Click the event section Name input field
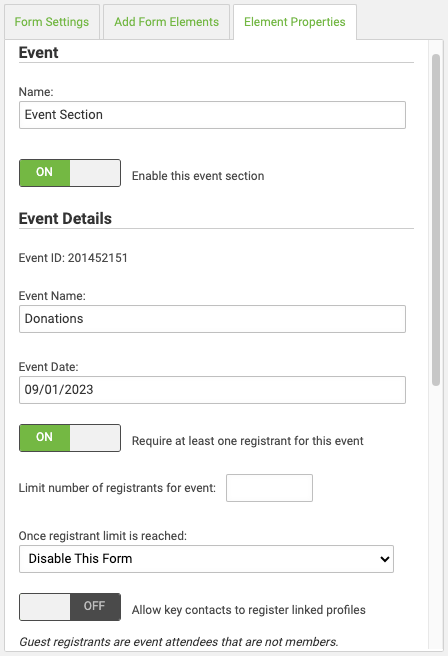 pos(212,115)
